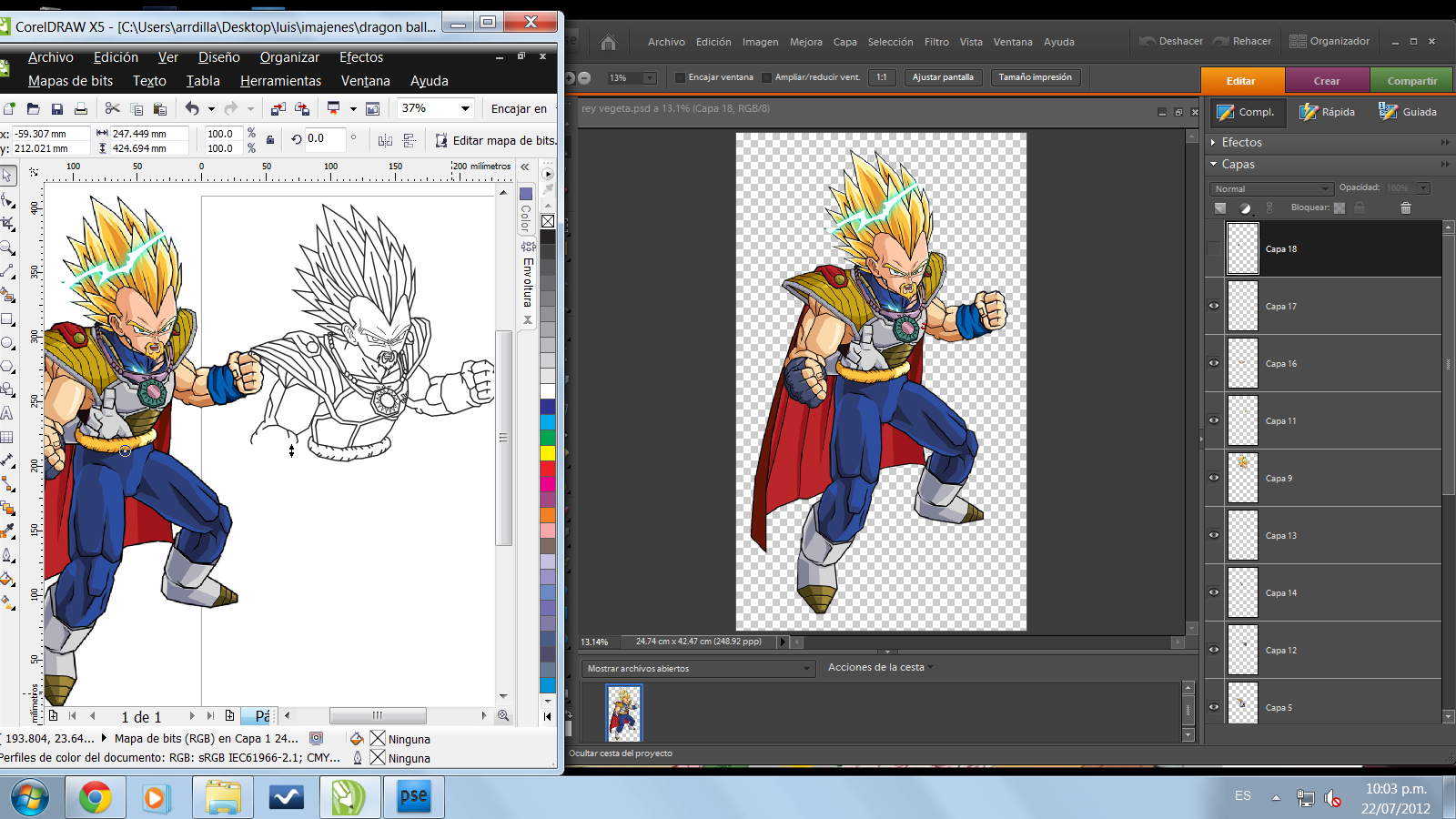Select the Eyedropper tool in CorelDRAW toolbox

pyautogui.click(x=7, y=532)
